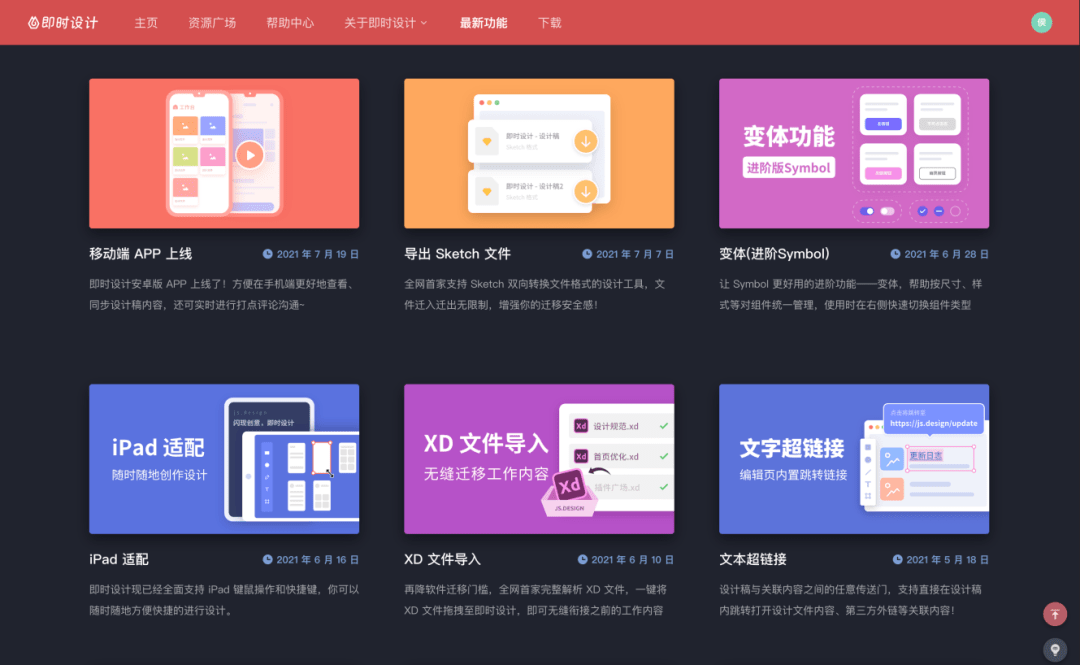This screenshot has width=1080, height=665.
Task: Click the 2021 年 7 月 7 日 date text
Action: 635,254
